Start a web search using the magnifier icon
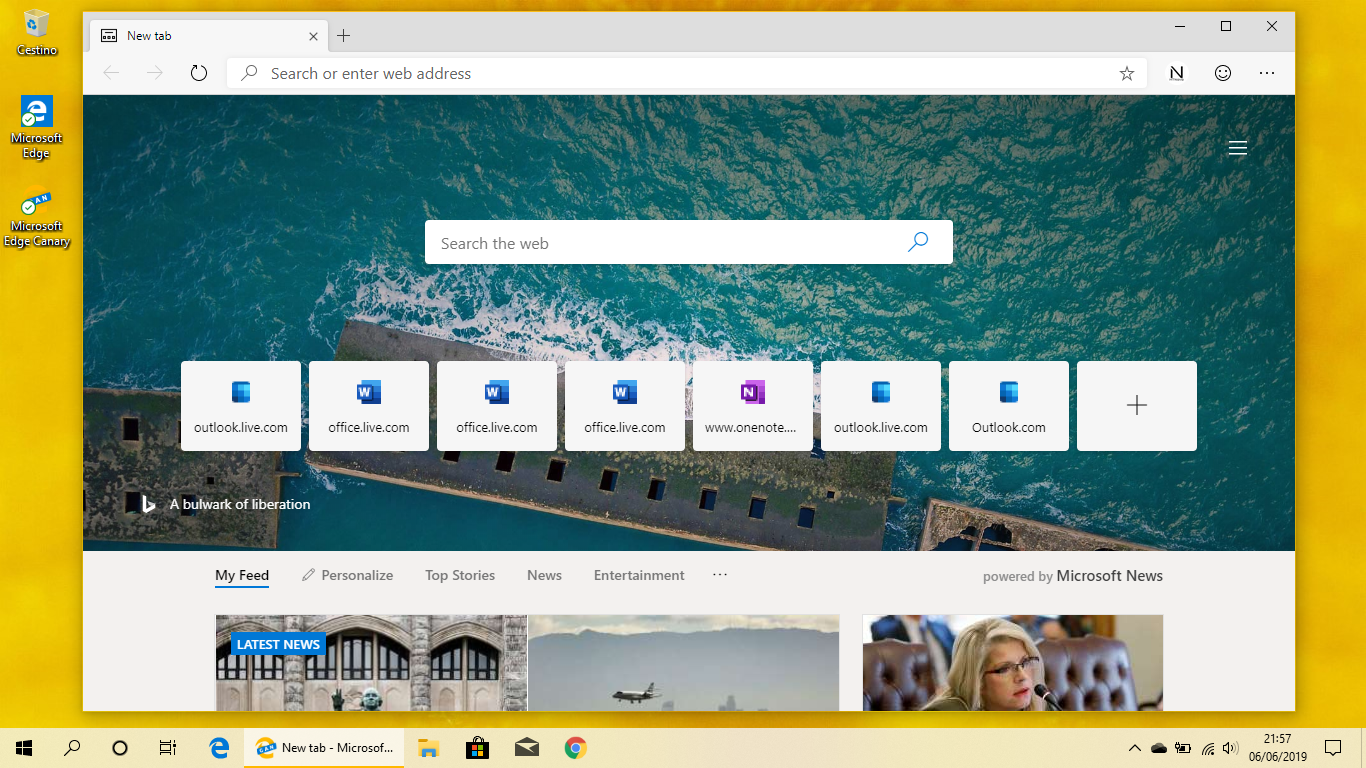Image resolution: width=1366 pixels, height=768 pixels. coord(917,242)
